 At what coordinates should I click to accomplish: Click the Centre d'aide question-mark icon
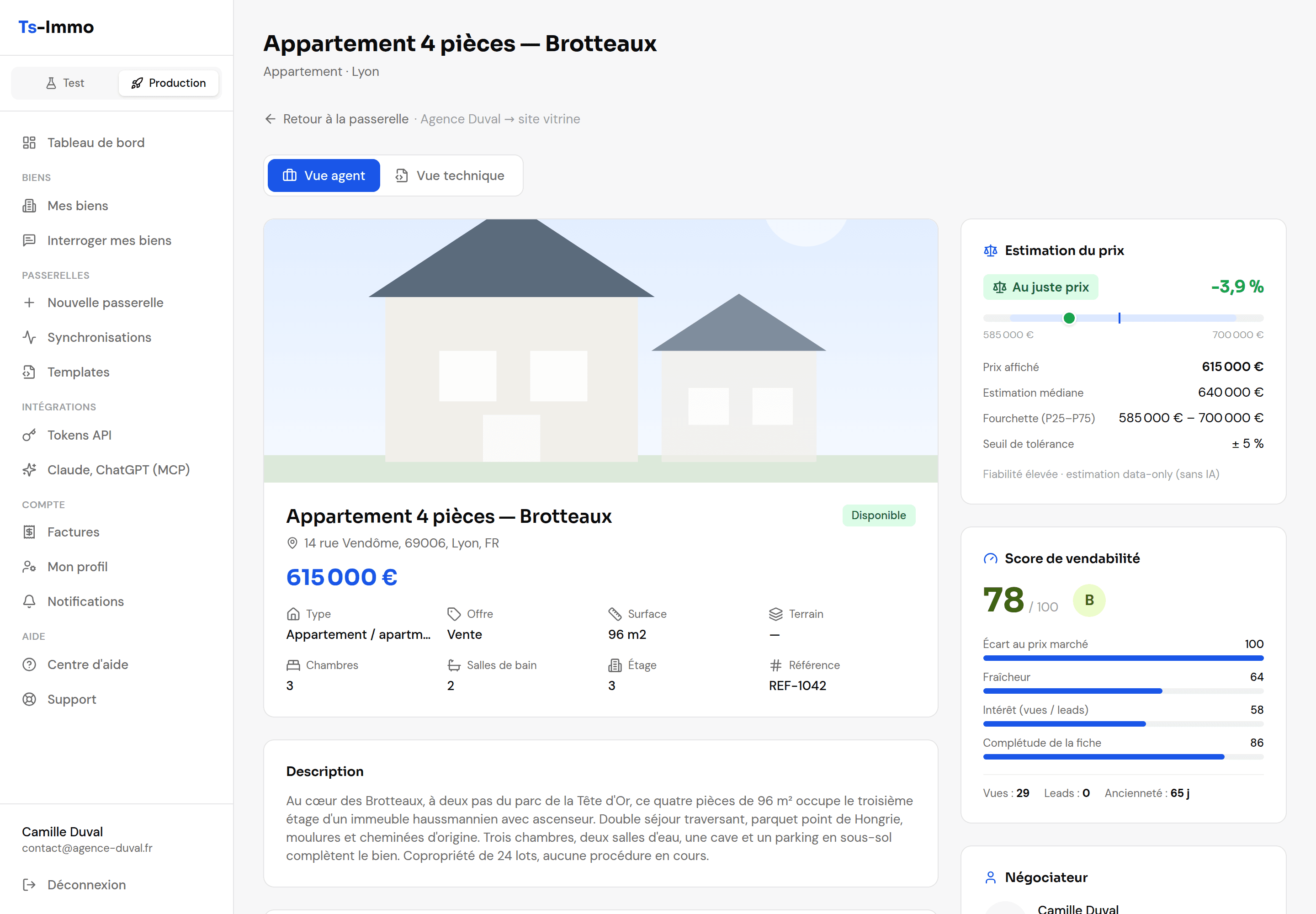[x=29, y=664]
